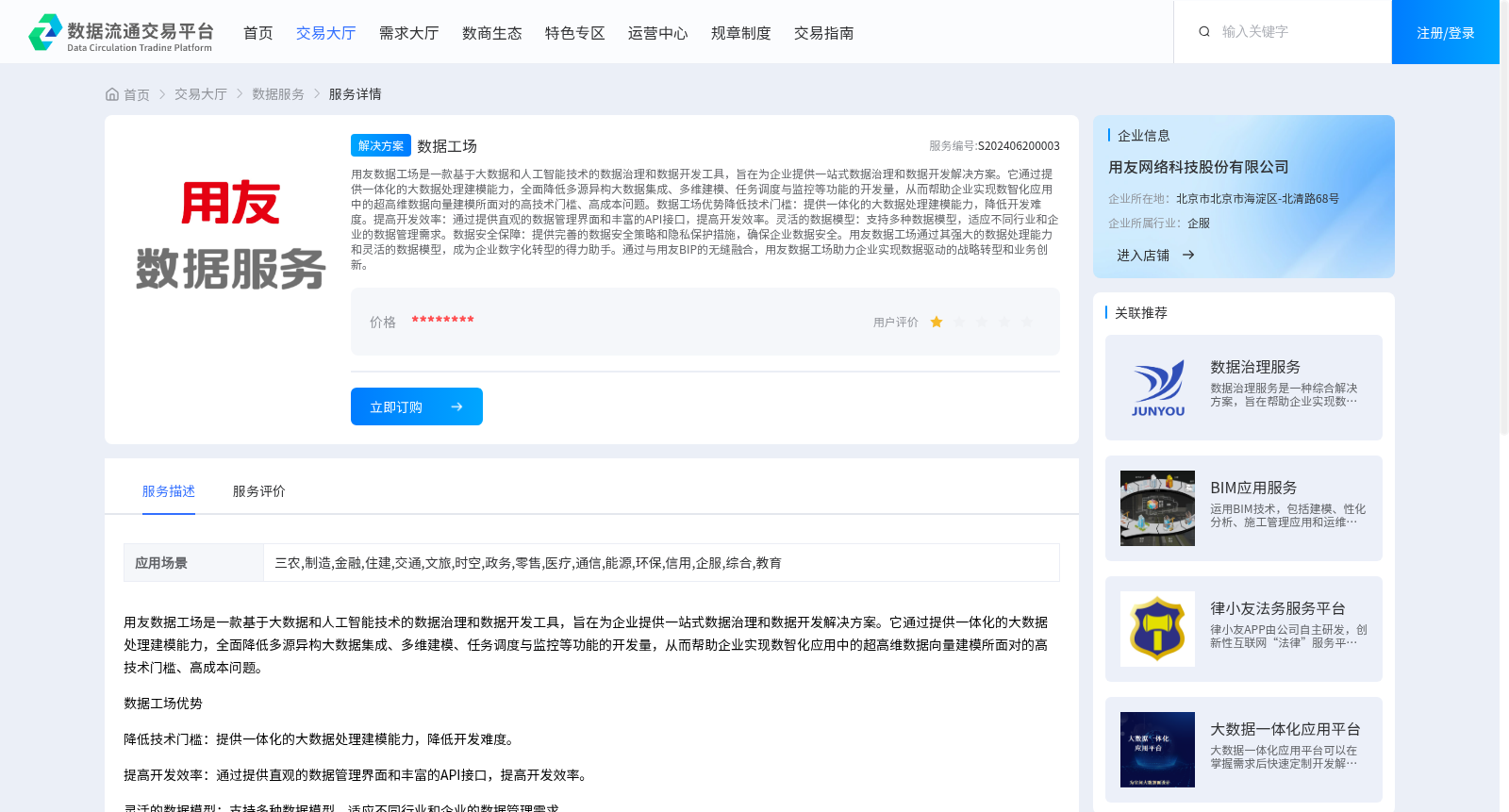The width and height of the screenshot is (1509, 812).
Task: Open the 交易大厅 nav menu
Action: tap(326, 33)
